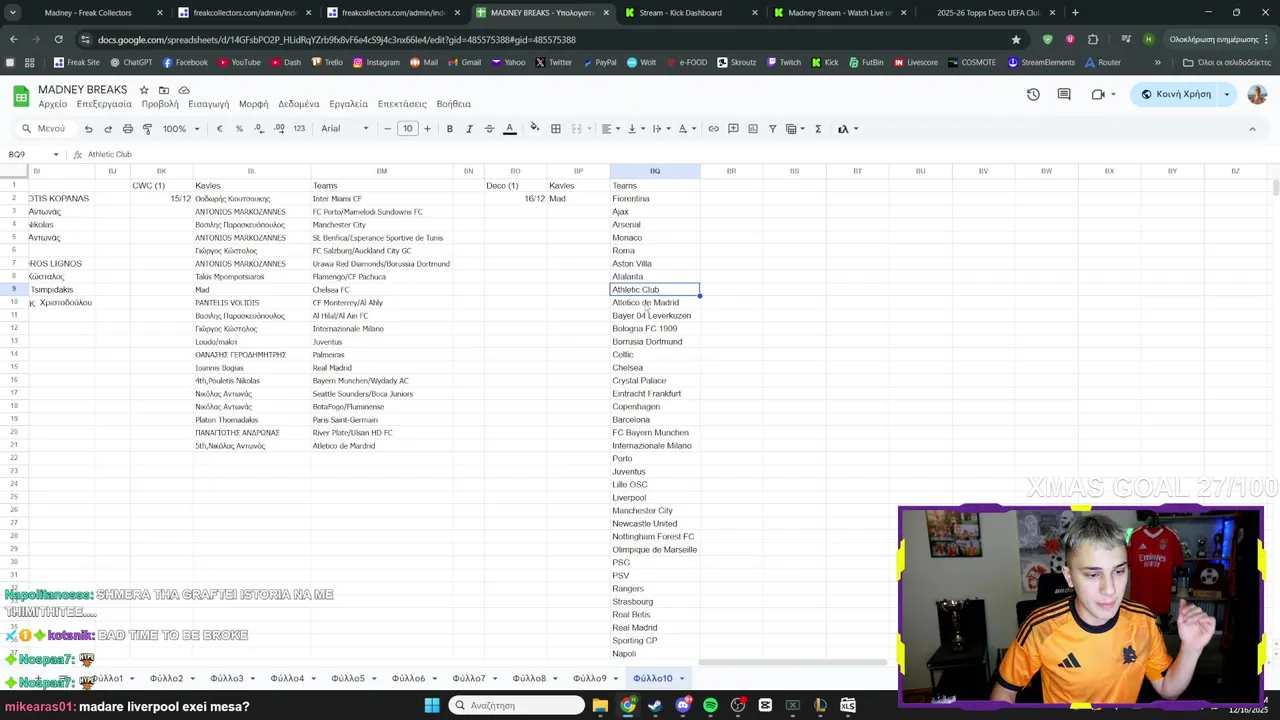1280x720 pixels.
Task: Open the Δεδομένα menu
Action: click(299, 104)
